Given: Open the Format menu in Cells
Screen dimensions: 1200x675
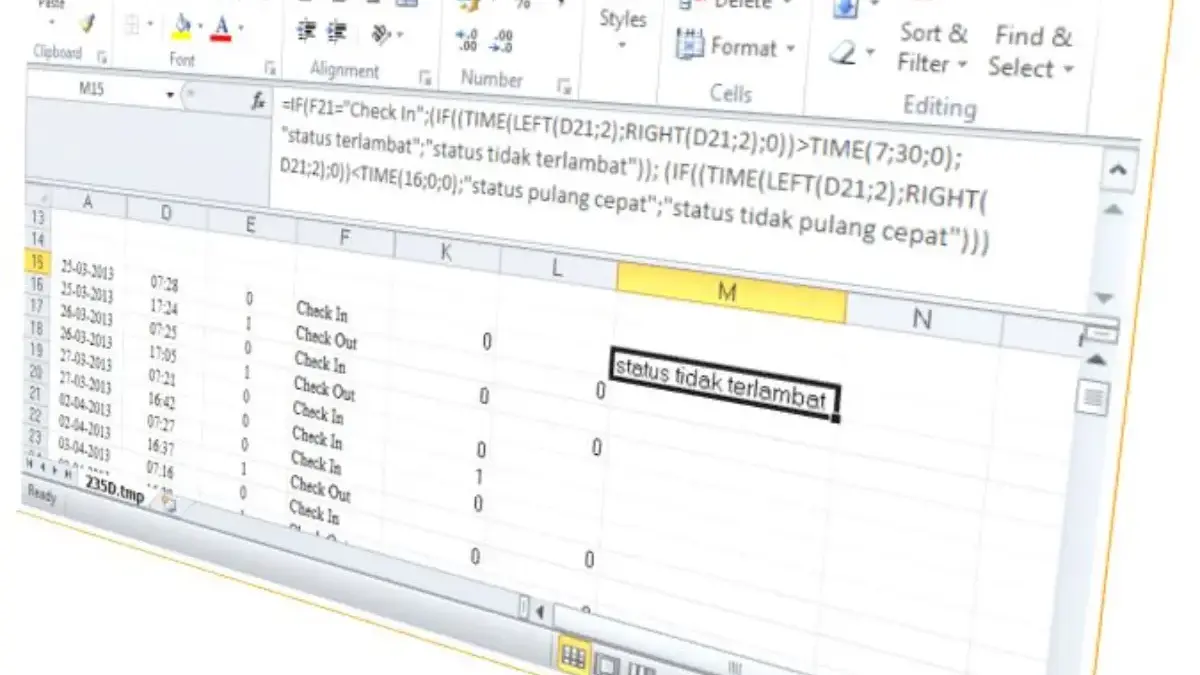Looking at the screenshot, I should pos(736,47).
